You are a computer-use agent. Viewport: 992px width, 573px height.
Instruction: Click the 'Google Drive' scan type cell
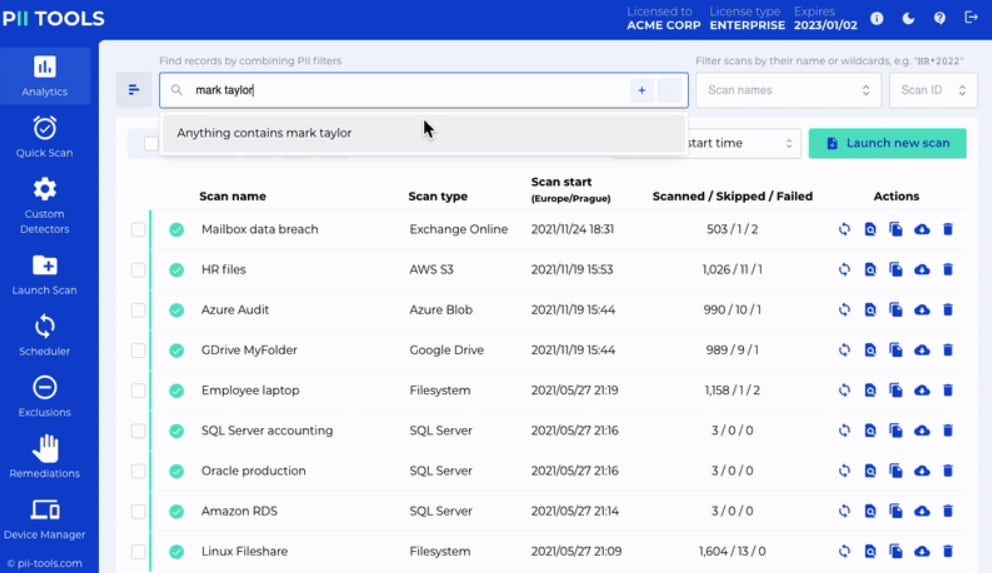447,350
